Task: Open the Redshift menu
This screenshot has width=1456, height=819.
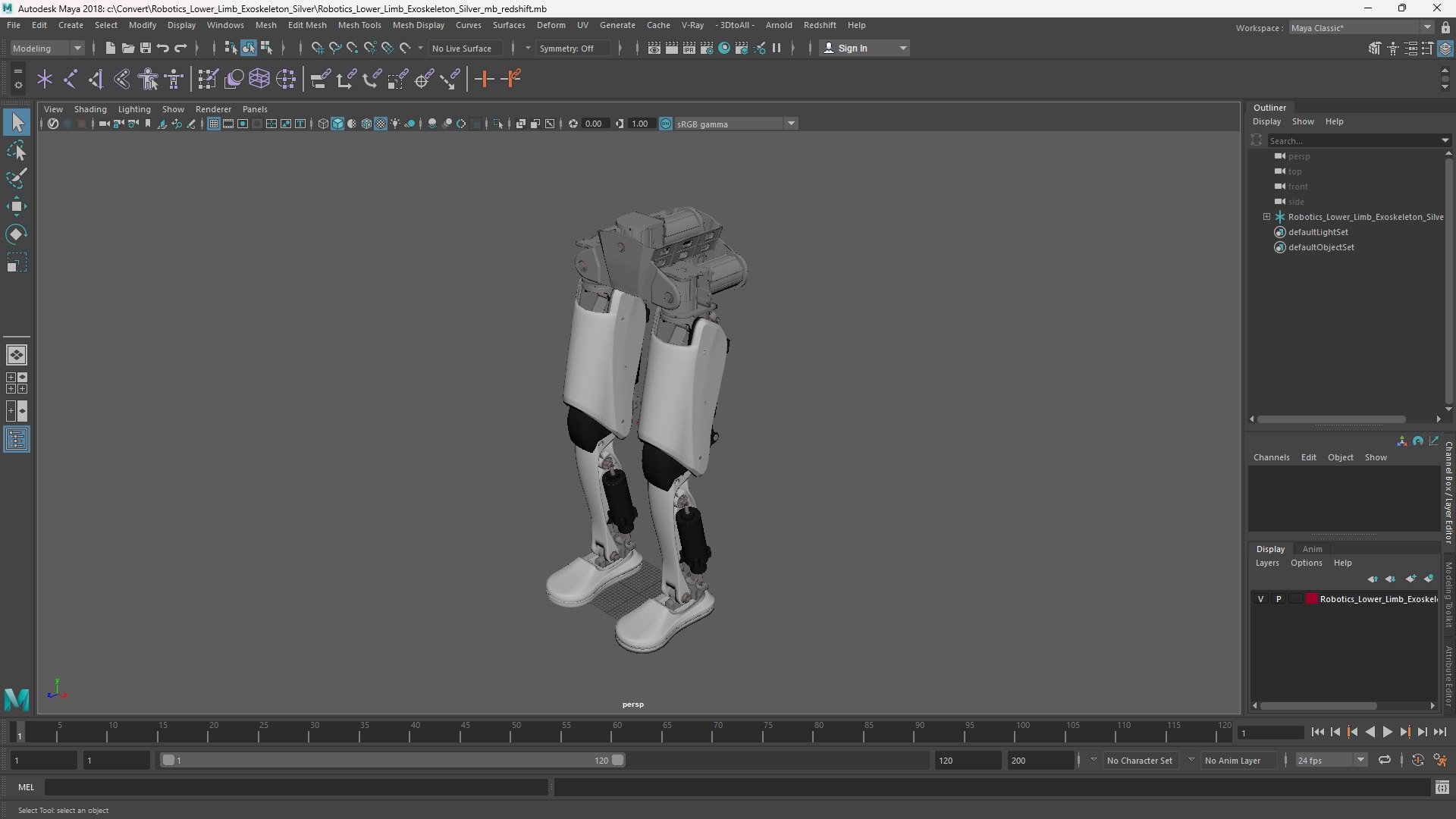Action: tap(820, 25)
